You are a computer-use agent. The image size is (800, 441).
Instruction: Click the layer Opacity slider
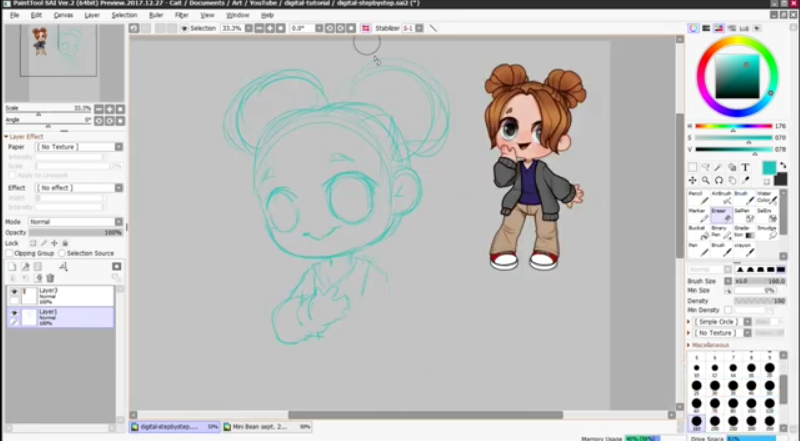point(76,233)
